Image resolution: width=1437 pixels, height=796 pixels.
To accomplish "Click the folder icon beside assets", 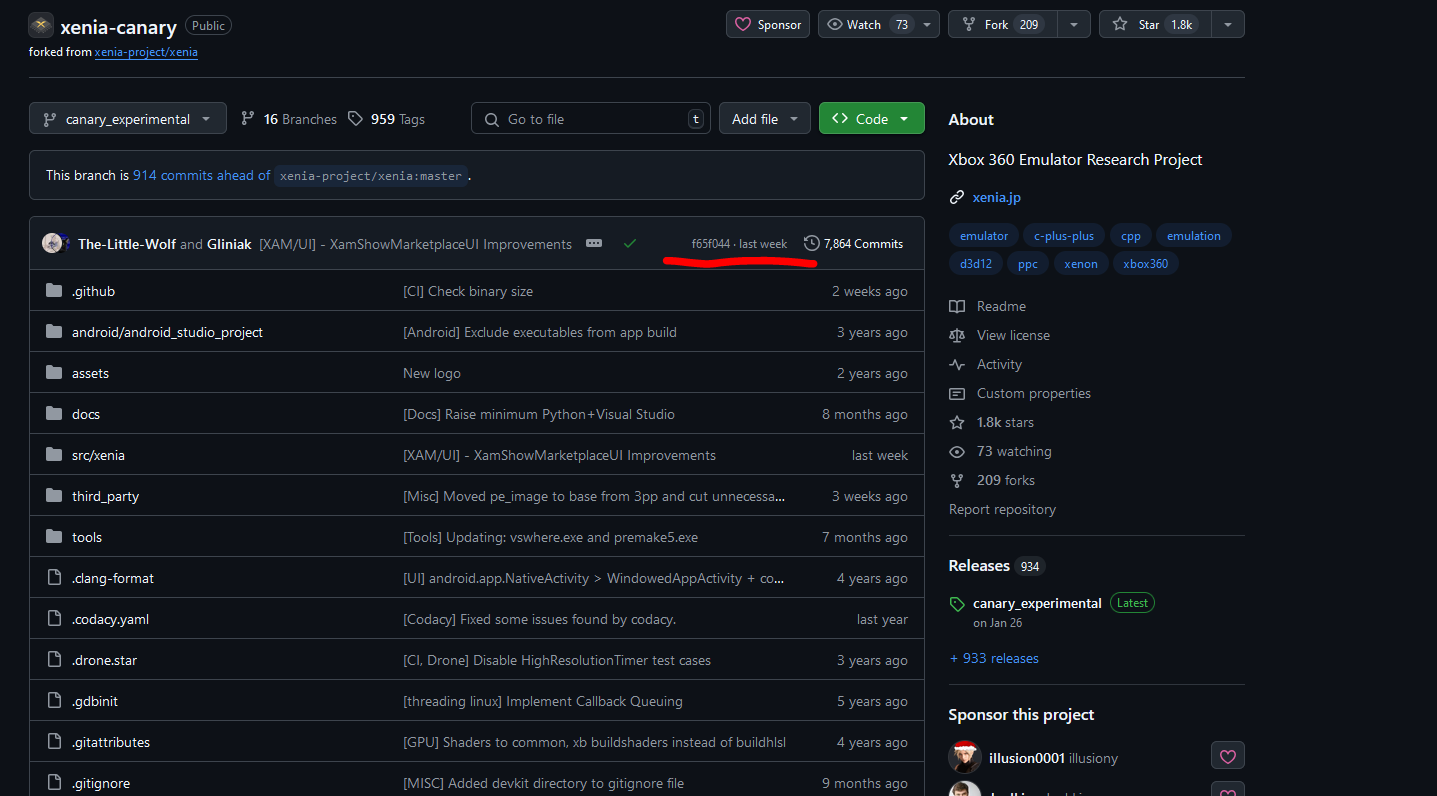I will [x=54, y=373].
